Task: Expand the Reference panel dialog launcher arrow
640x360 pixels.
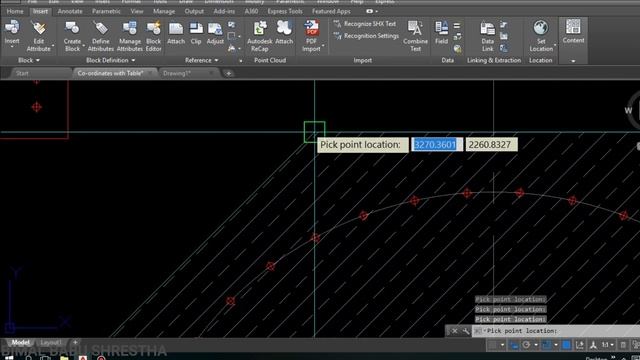Action: [x=241, y=61]
